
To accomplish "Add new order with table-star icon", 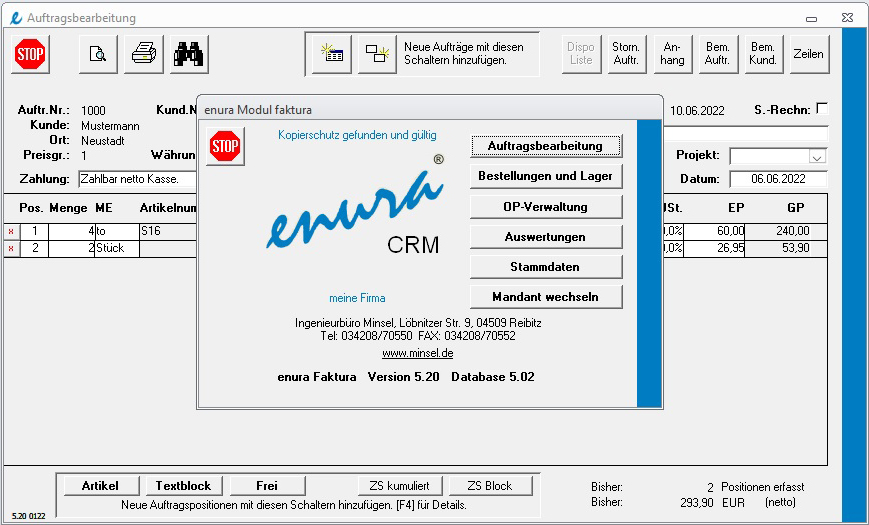I will click(x=332, y=54).
